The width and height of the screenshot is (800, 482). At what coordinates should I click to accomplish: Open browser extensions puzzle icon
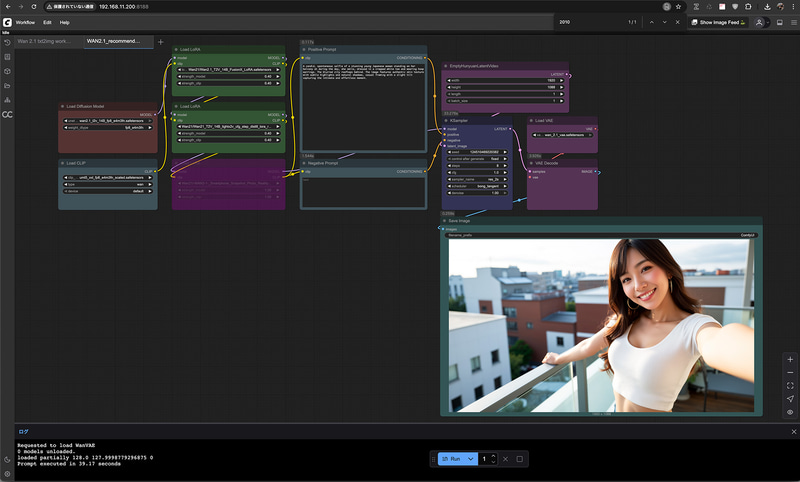[748, 7]
